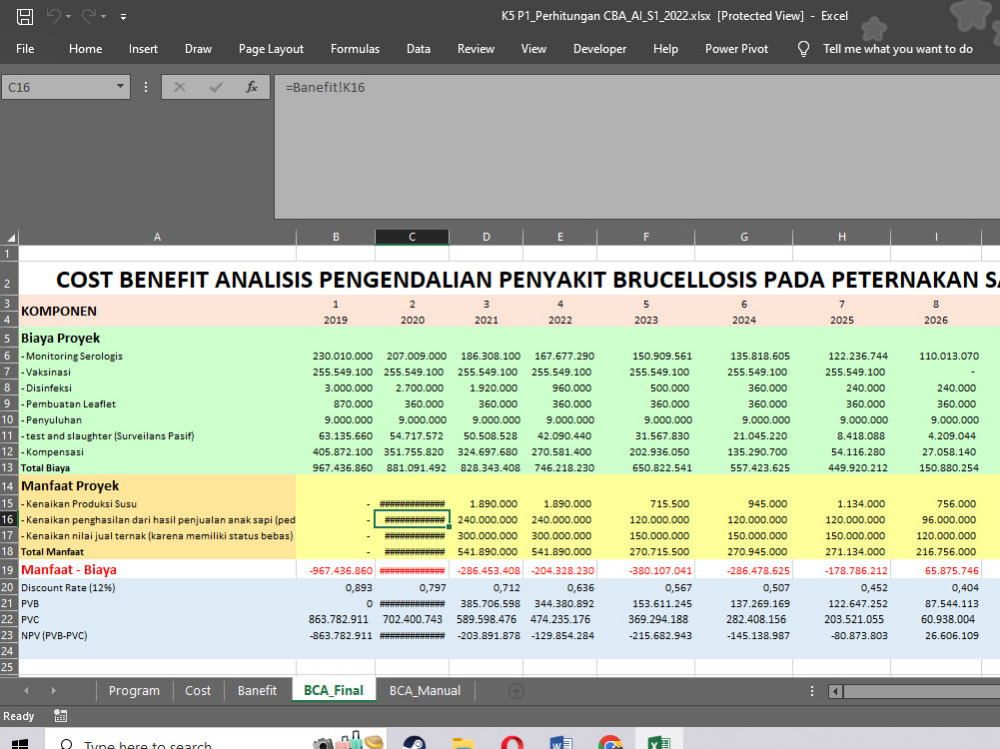The width and height of the screenshot is (1000, 749).
Task: Click the Cancel X icon in formula bar
Action: coord(180,87)
